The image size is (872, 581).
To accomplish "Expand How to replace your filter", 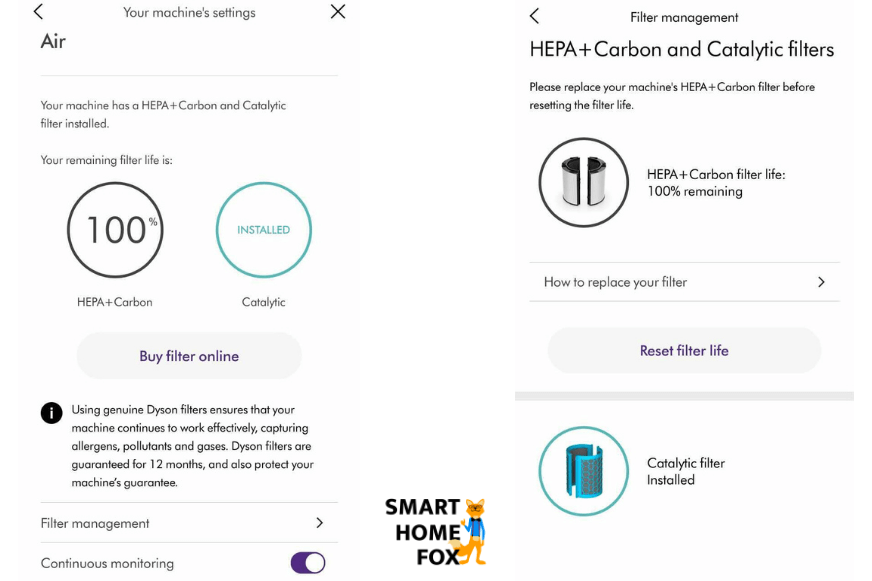I will (684, 282).
